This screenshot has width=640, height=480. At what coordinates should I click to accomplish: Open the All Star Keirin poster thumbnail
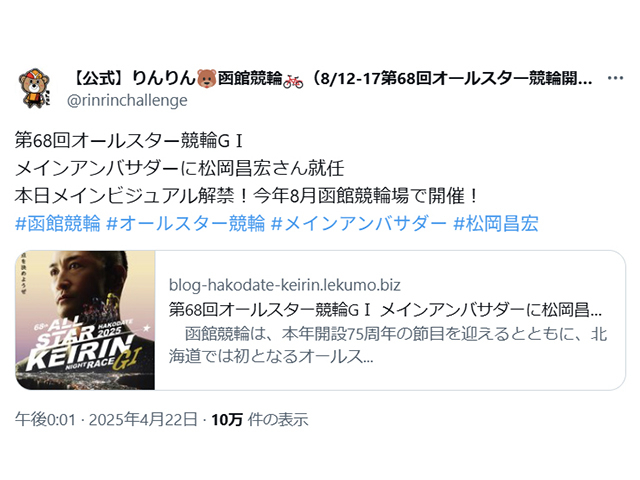tap(85, 320)
